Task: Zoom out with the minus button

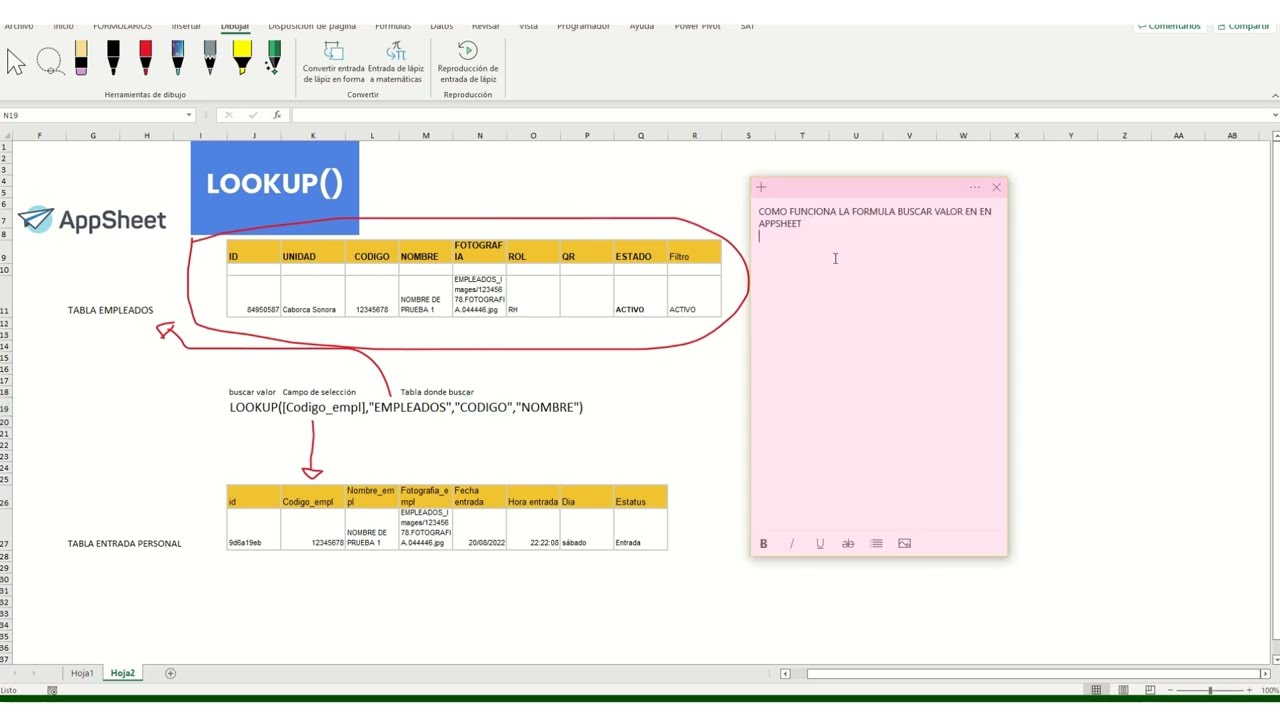Action: [1168, 690]
